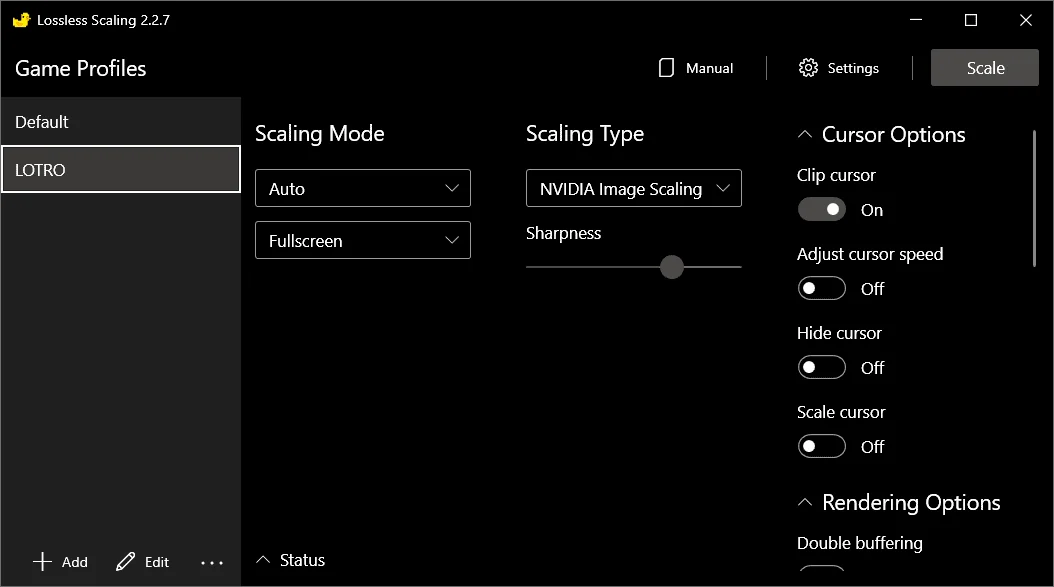Click the Scale button
The image size is (1054, 587).
pyautogui.click(x=985, y=67)
